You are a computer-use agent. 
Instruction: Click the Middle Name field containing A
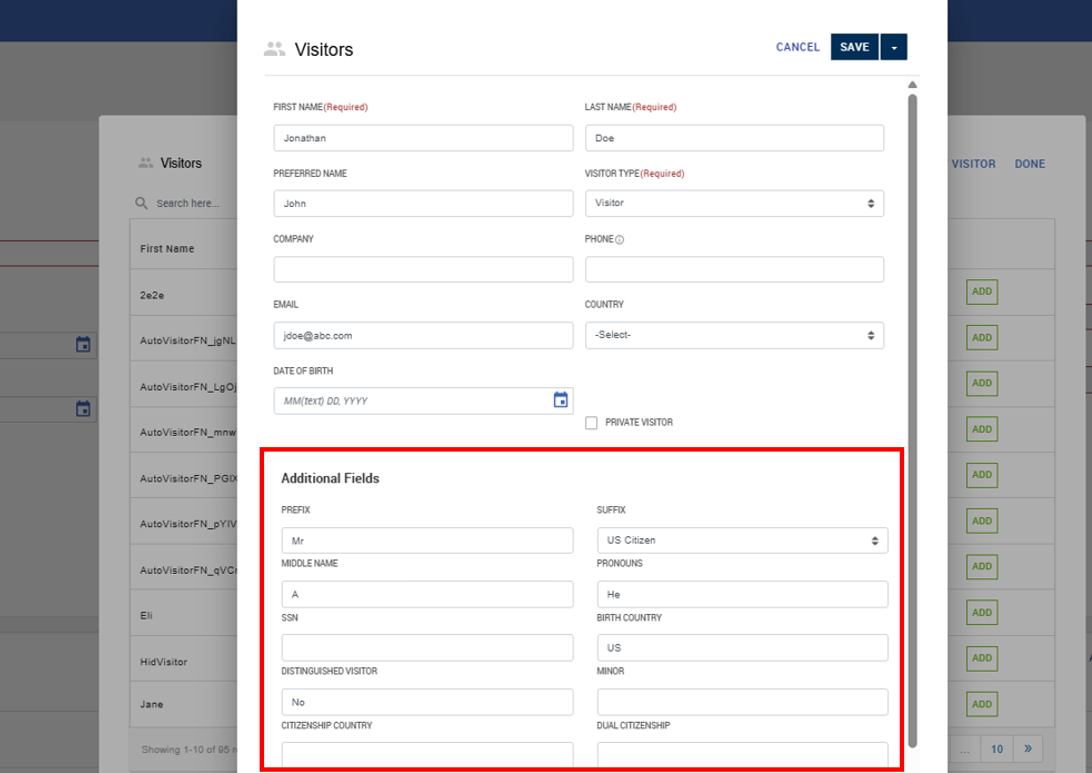tap(427, 594)
